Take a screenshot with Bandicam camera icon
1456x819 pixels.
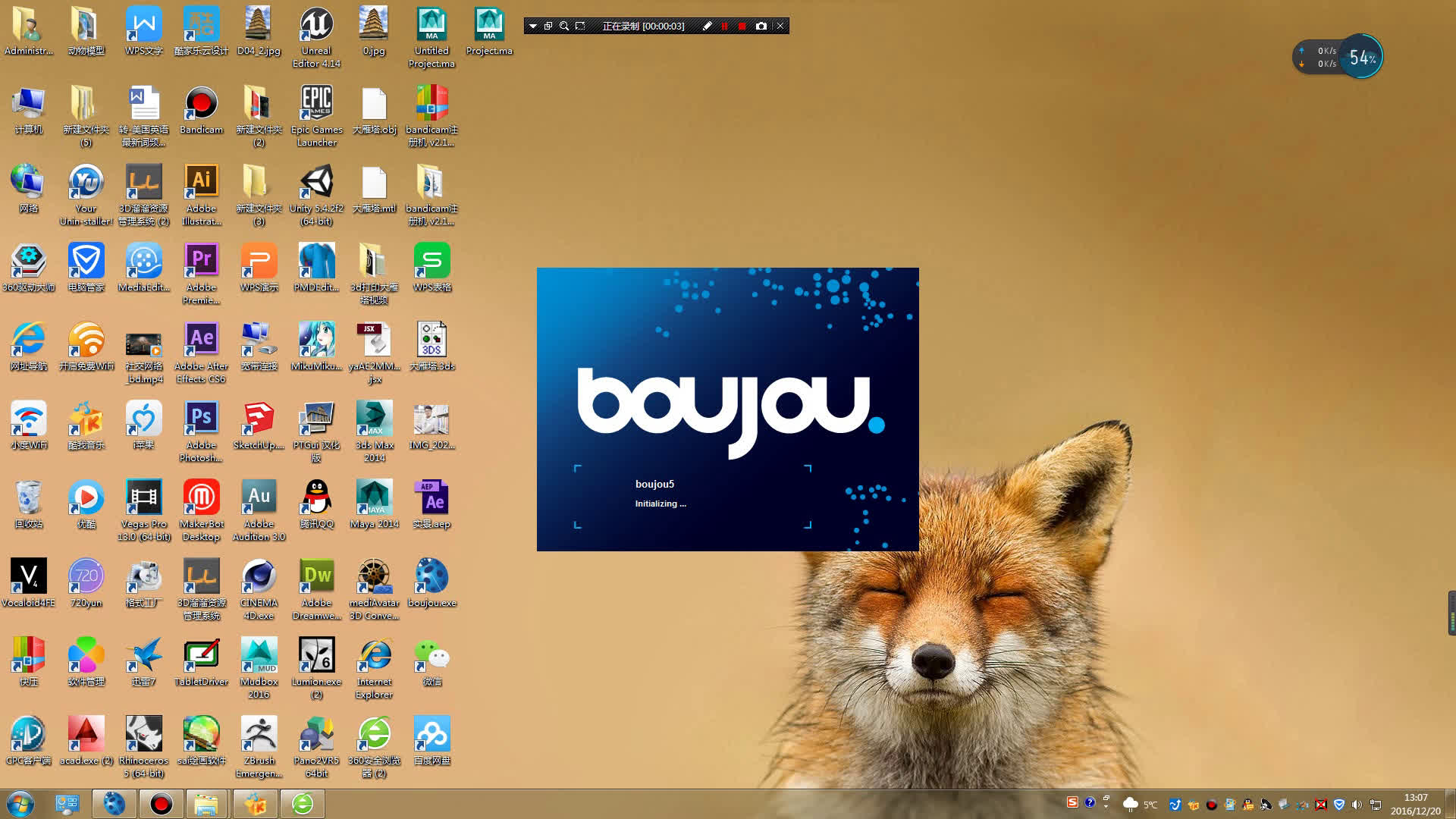[761, 26]
